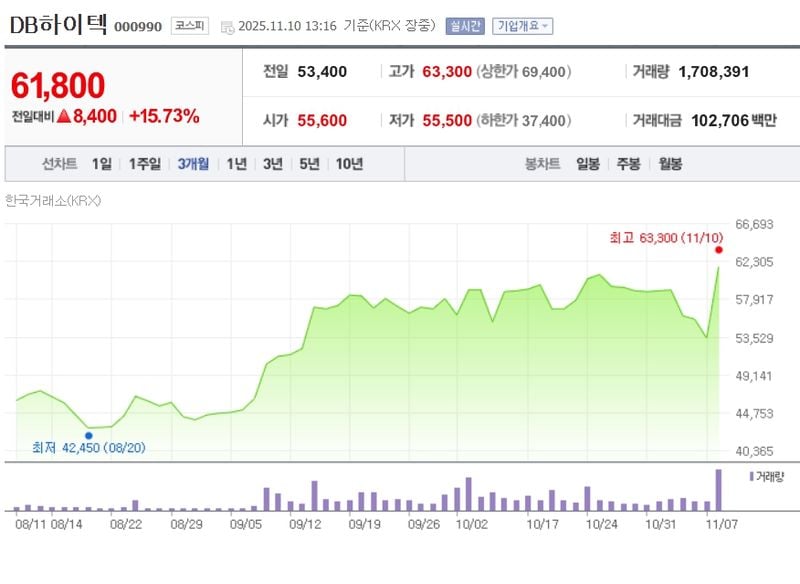Select the 3년 chart range
This screenshot has width=800, height=584.
[x=273, y=164]
